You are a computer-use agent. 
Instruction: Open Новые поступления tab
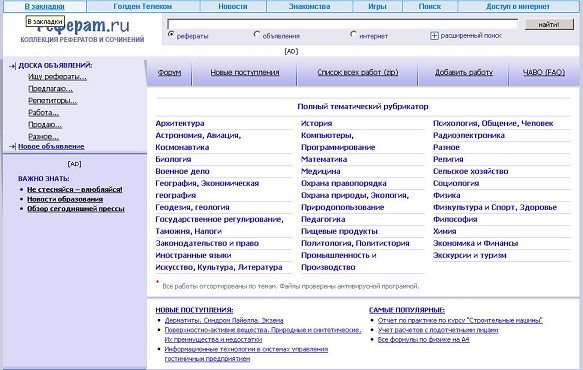(245, 73)
